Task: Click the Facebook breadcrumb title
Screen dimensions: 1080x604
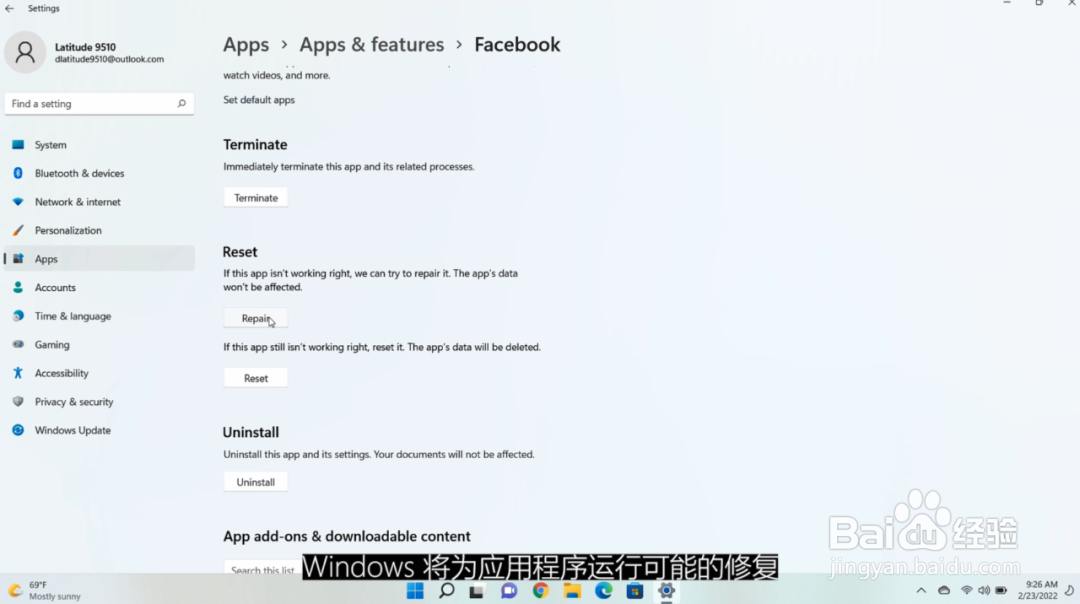Action: 517,45
